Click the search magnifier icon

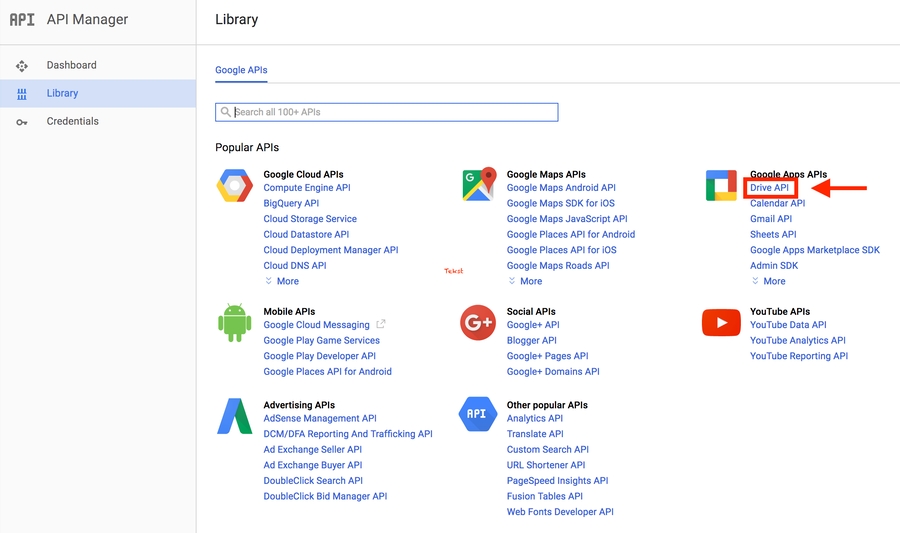226,112
